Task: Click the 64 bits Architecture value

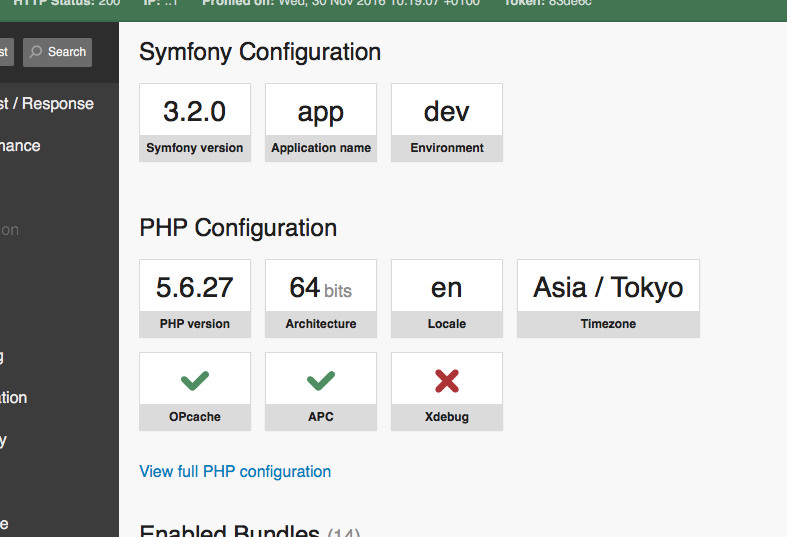Action: click(321, 288)
